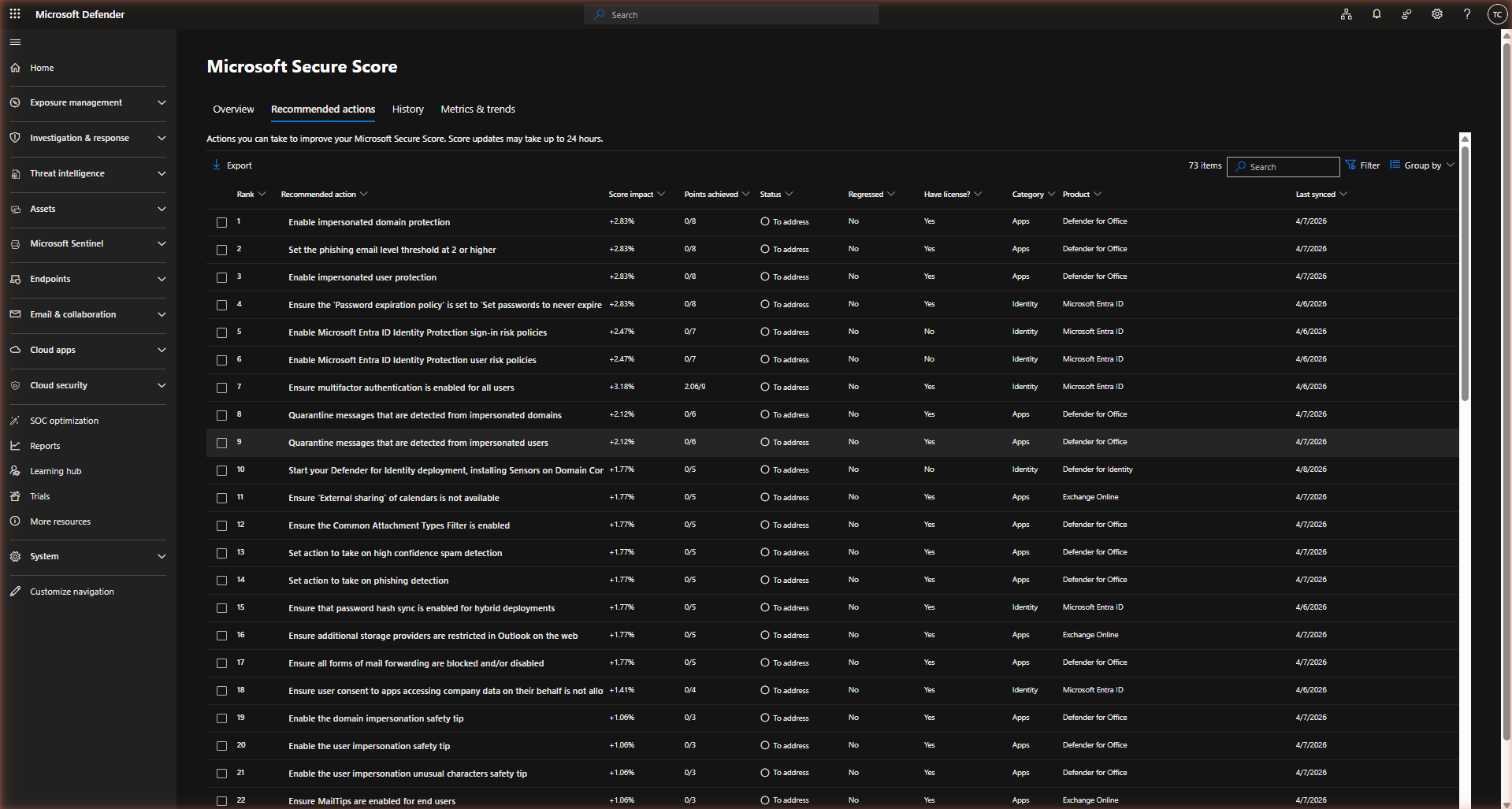Click the Endpoints icon in sidebar
1512x809 pixels.
tap(15, 279)
